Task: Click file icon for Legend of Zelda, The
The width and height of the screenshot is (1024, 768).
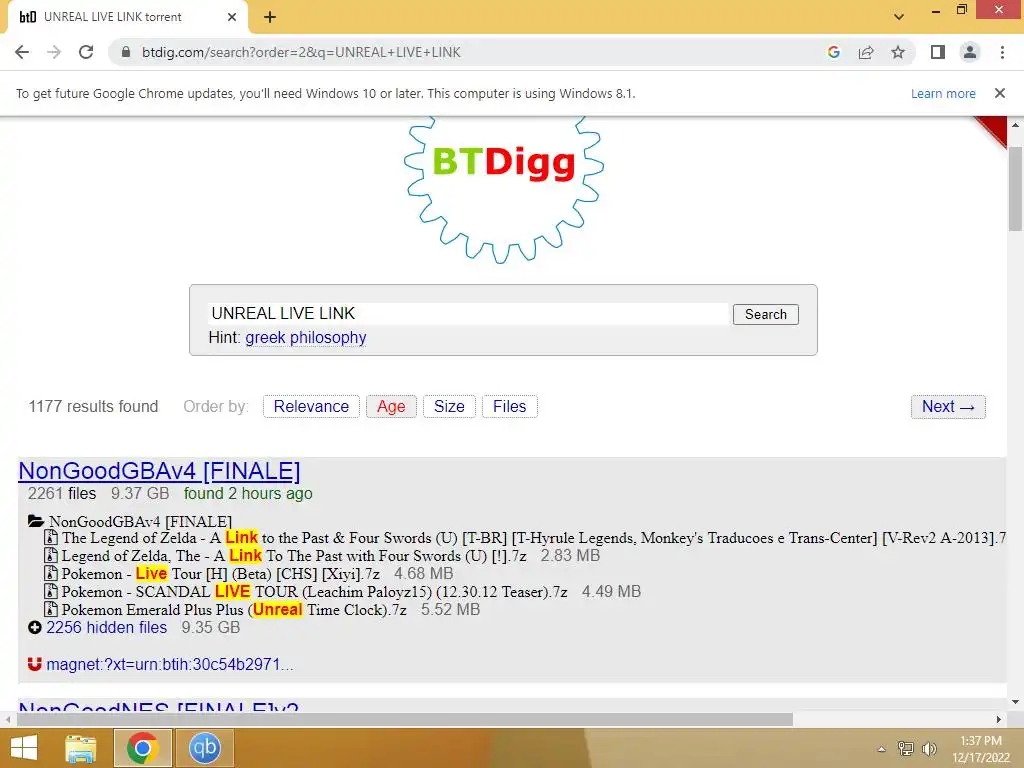Action: [50, 555]
